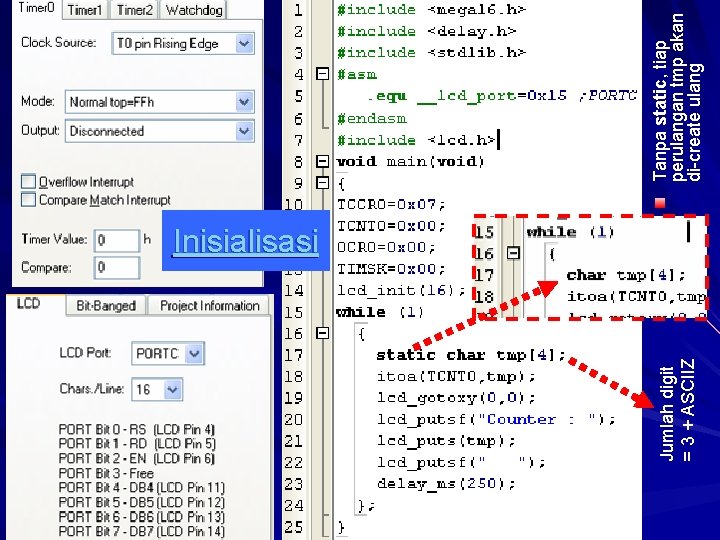
Task: Click the line 'lcd_putsf("Counter : ");'
Action: tap(496, 419)
